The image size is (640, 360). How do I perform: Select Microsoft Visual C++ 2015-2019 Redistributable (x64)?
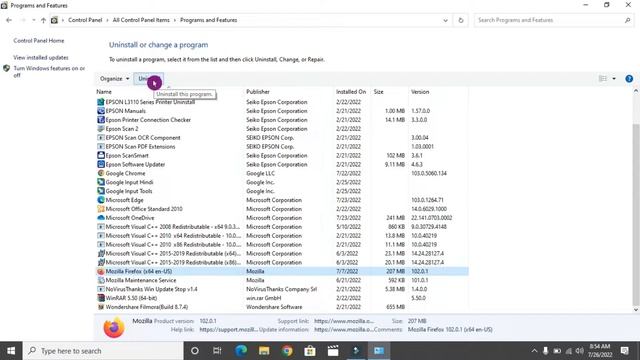(282, 253)
